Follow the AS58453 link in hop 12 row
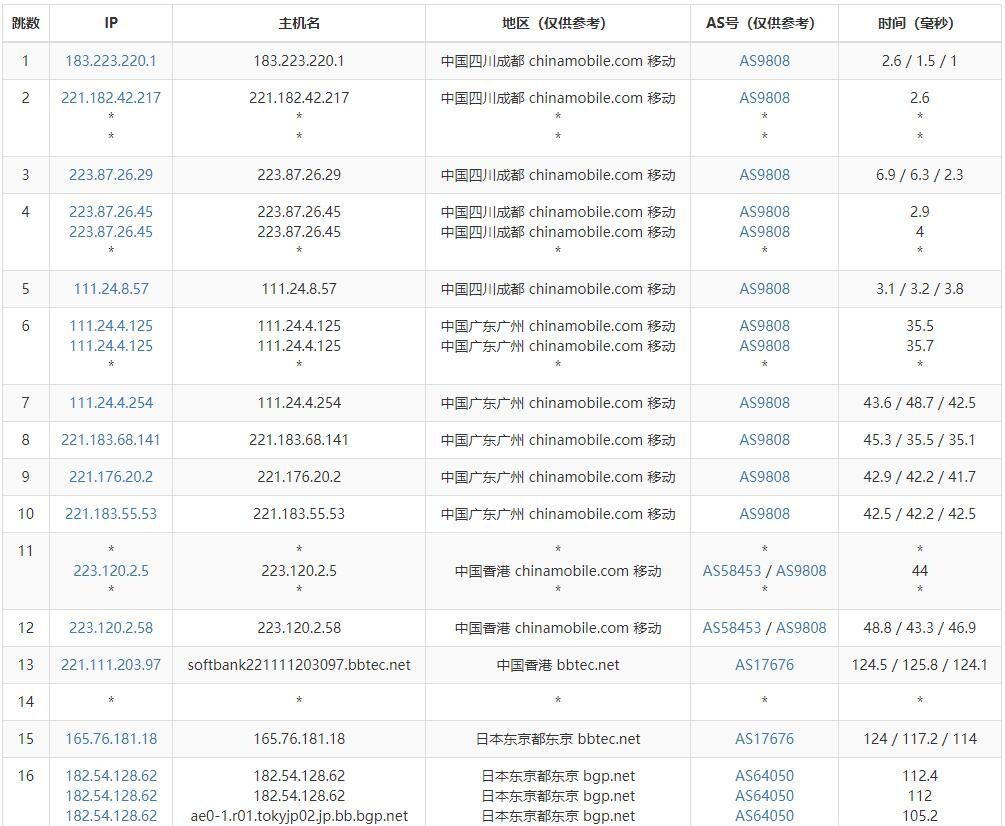 pos(731,628)
